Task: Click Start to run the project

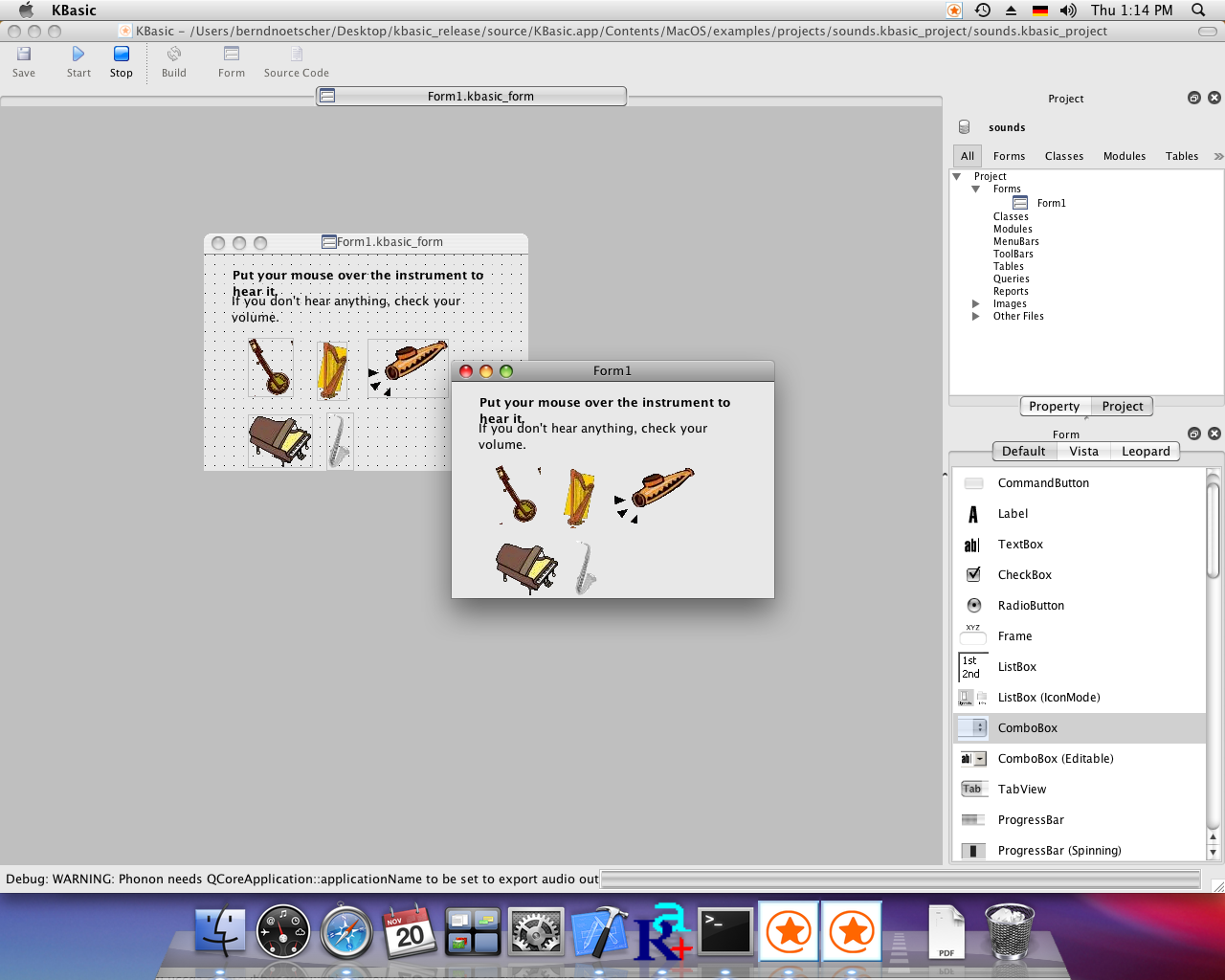Action: coord(78,59)
